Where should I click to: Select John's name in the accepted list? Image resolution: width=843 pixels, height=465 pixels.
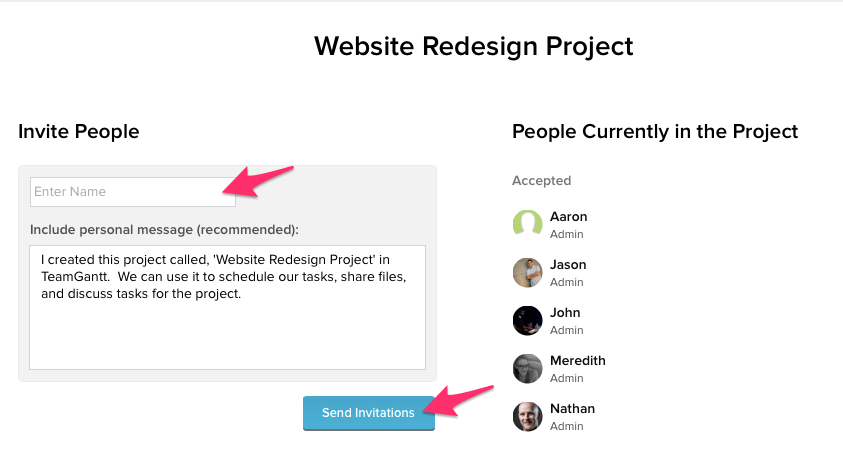pyautogui.click(x=565, y=312)
